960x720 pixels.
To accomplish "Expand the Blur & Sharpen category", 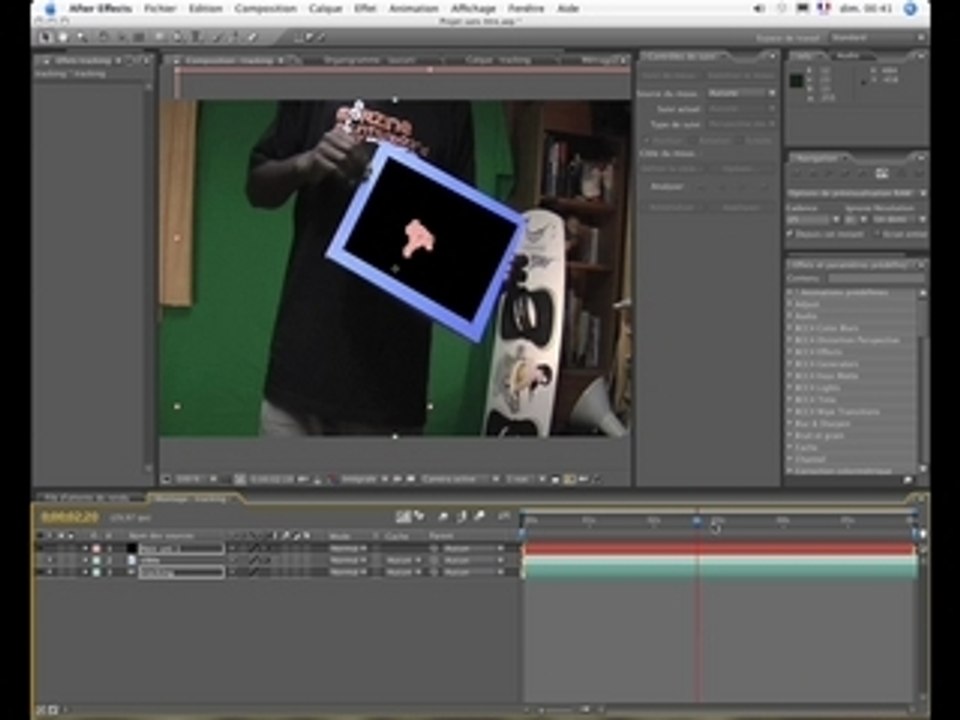I will [x=791, y=424].
